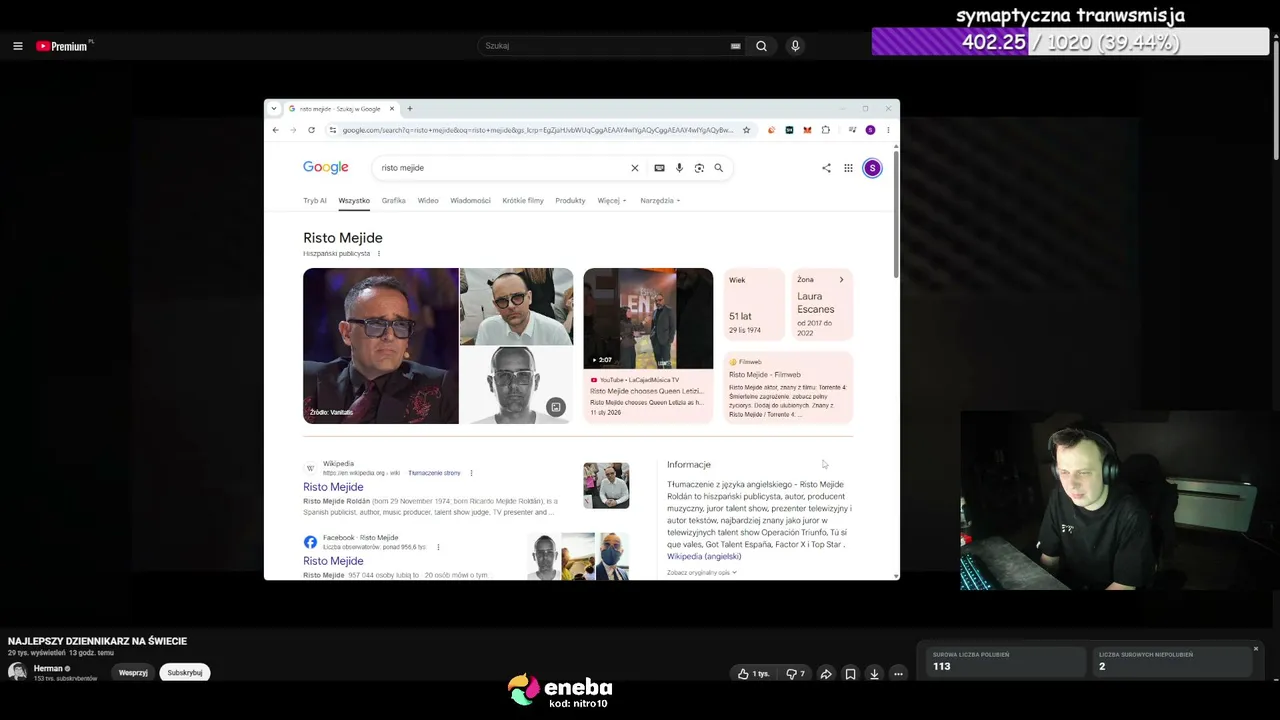Viewport: 1280px width, 720px height.
Task: Open the Google apps grid
Action: coord(848,168)
